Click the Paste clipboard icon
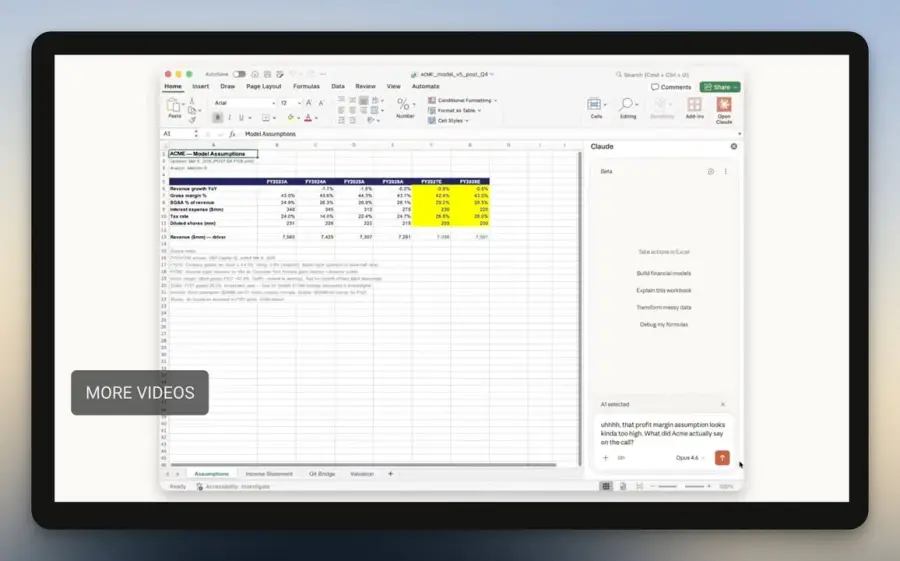Screen dimensions: 900x561 tap(173, 105)
